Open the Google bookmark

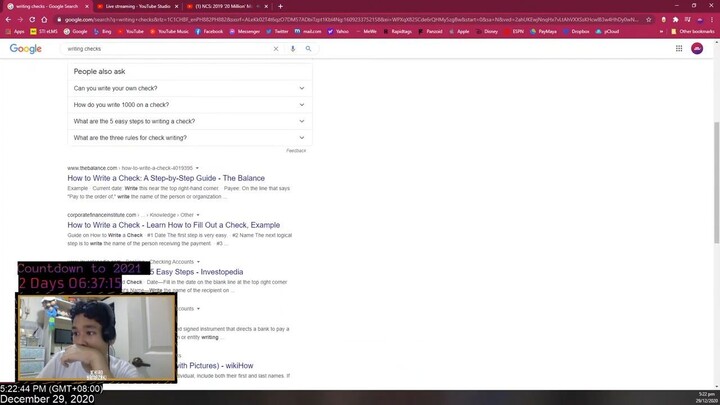76,32
